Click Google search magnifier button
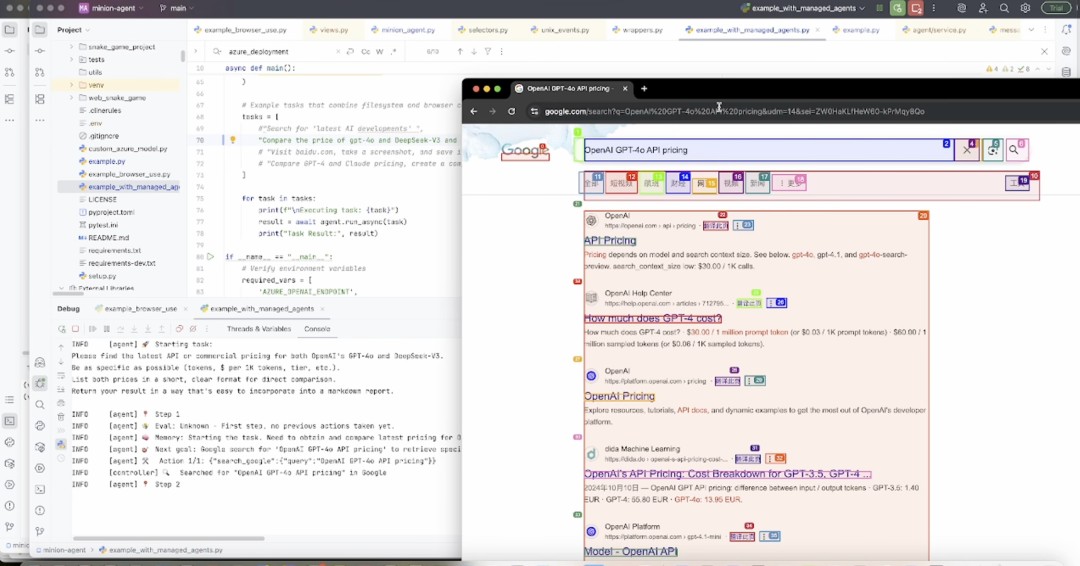 pyautogui.click(x=1014, y=150)
